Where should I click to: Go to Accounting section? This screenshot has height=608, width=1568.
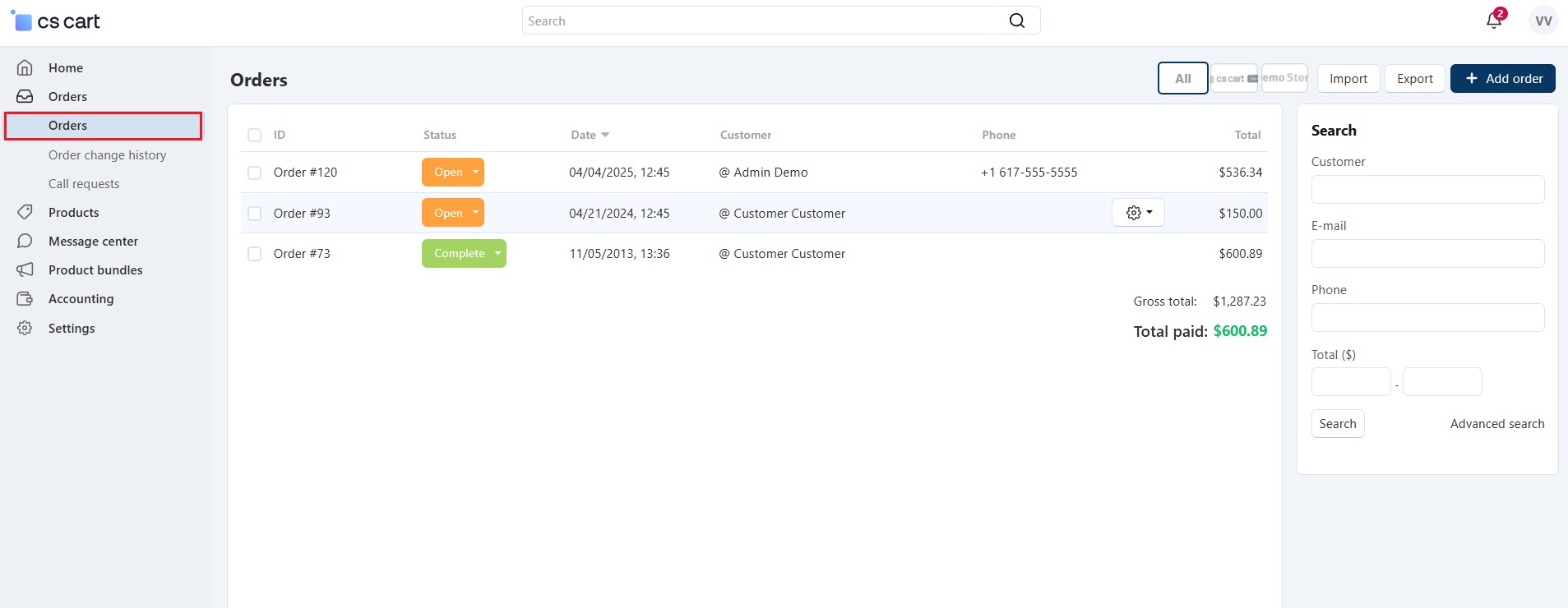[x=81, y=298]
